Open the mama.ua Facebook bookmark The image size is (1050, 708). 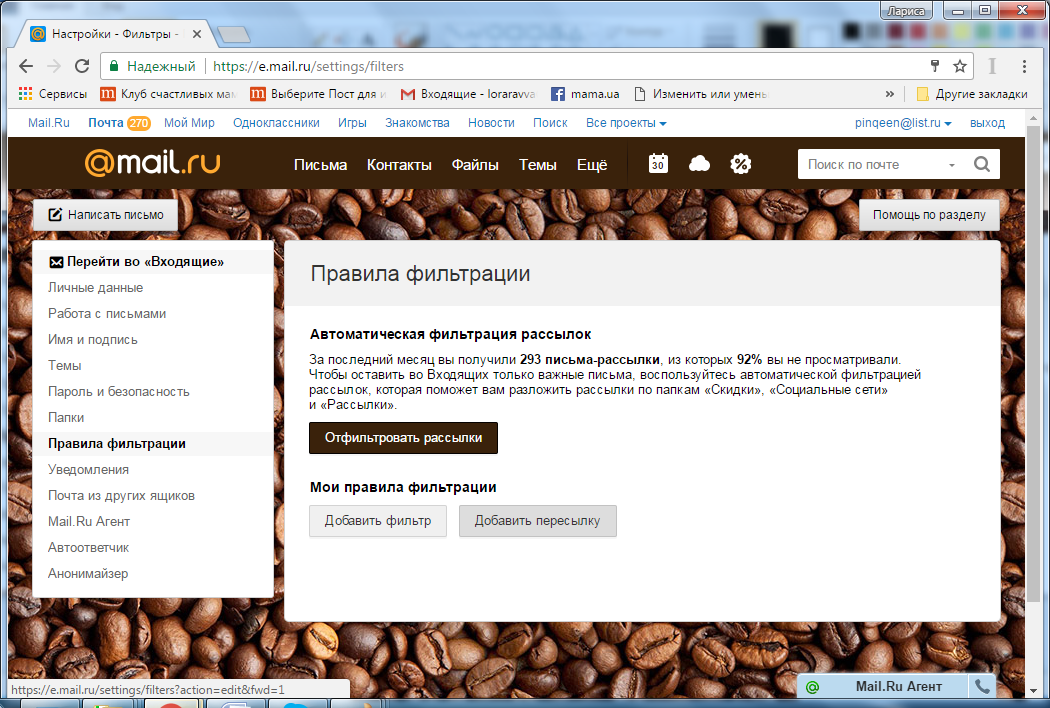coord(585,94)
